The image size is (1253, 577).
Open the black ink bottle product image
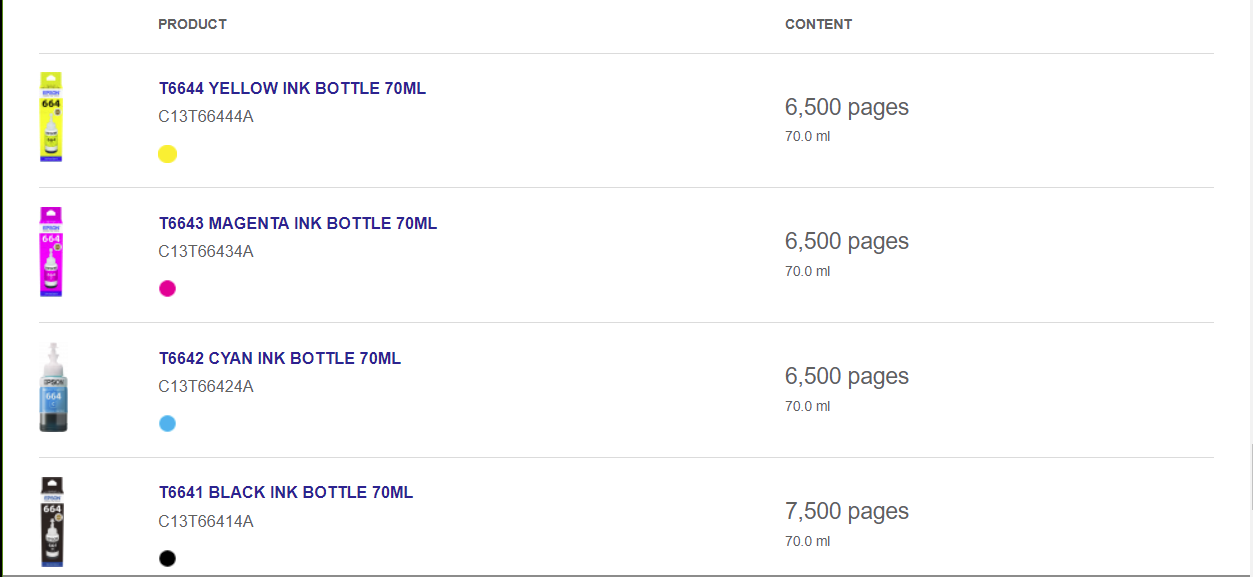pos(53,522)
